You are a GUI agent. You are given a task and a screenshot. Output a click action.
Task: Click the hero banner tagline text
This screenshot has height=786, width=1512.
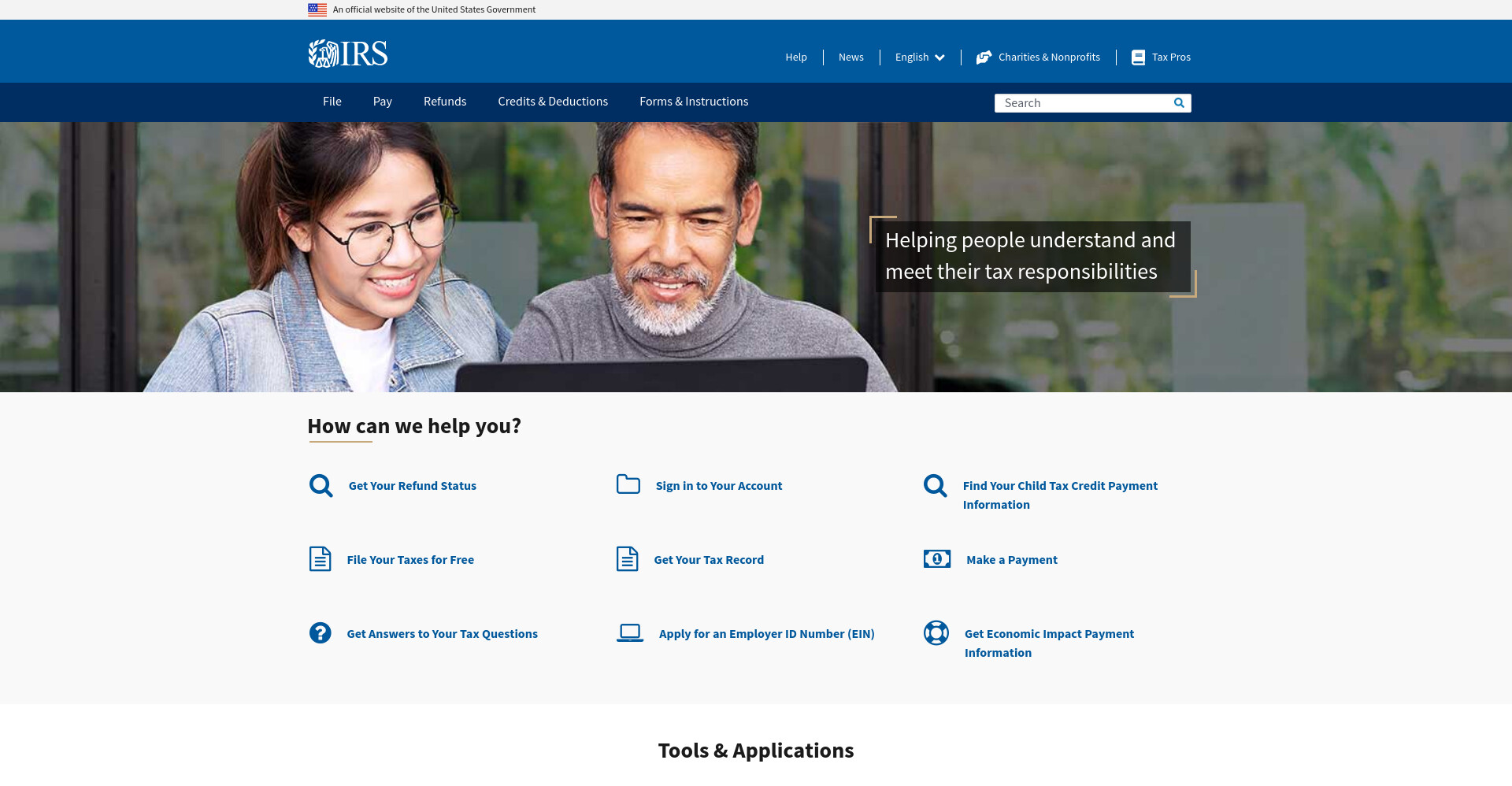point(1030,256)
